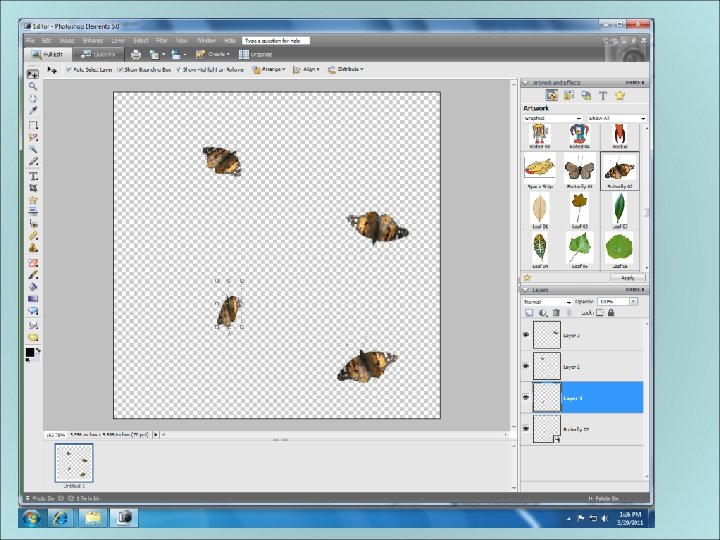720x540 pixels.
Task: Switch to the Quick Fix tab
Action: (98, 55)
